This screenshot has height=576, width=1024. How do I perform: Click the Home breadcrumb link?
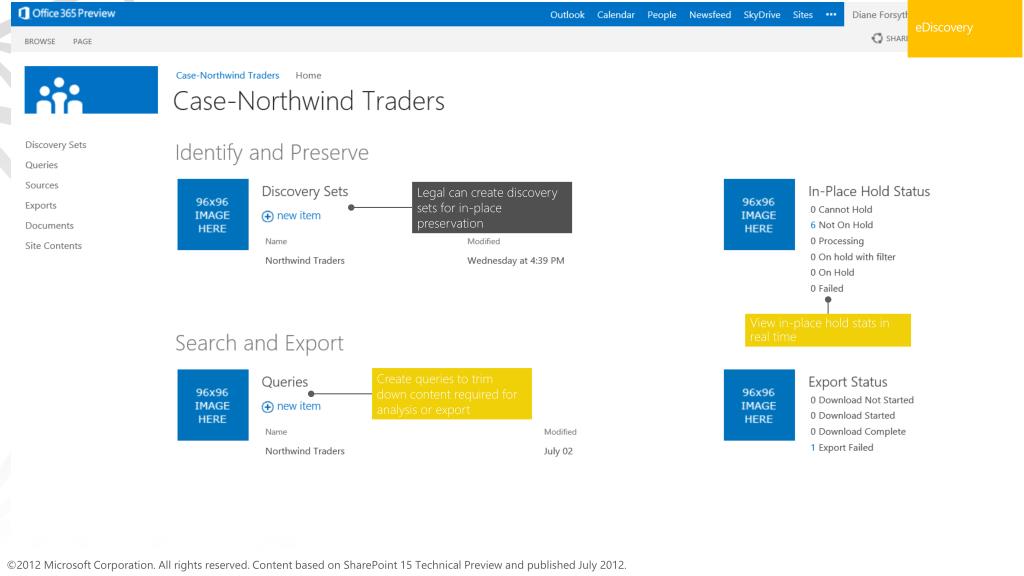coord(308,75)
